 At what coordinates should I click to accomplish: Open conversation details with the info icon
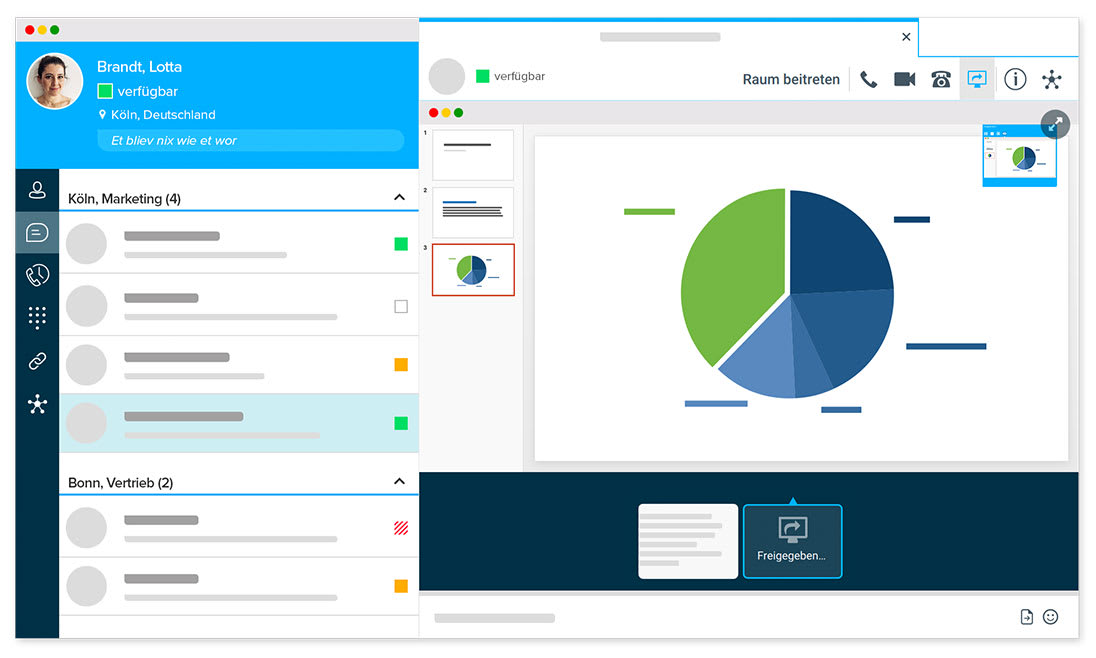(1015, 79)
